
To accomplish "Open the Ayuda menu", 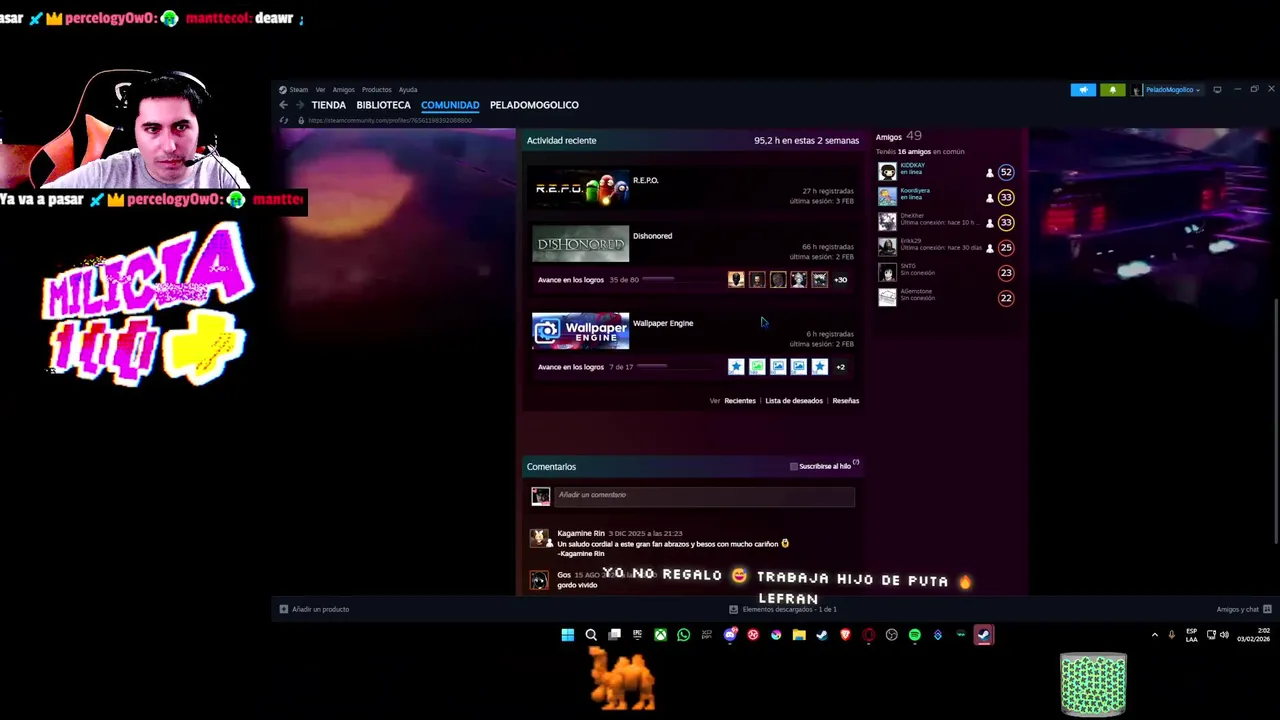I will point(408,90).
